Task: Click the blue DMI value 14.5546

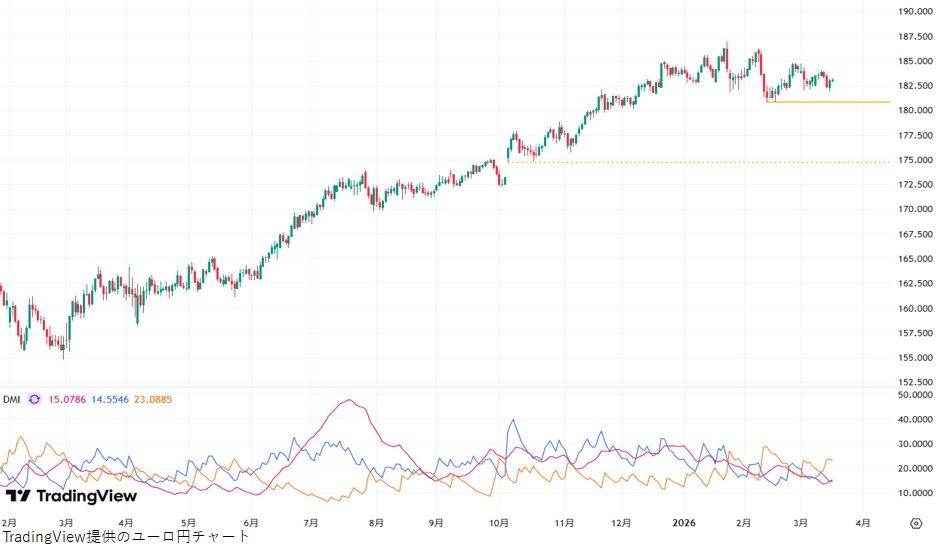Action: [111, 399]
